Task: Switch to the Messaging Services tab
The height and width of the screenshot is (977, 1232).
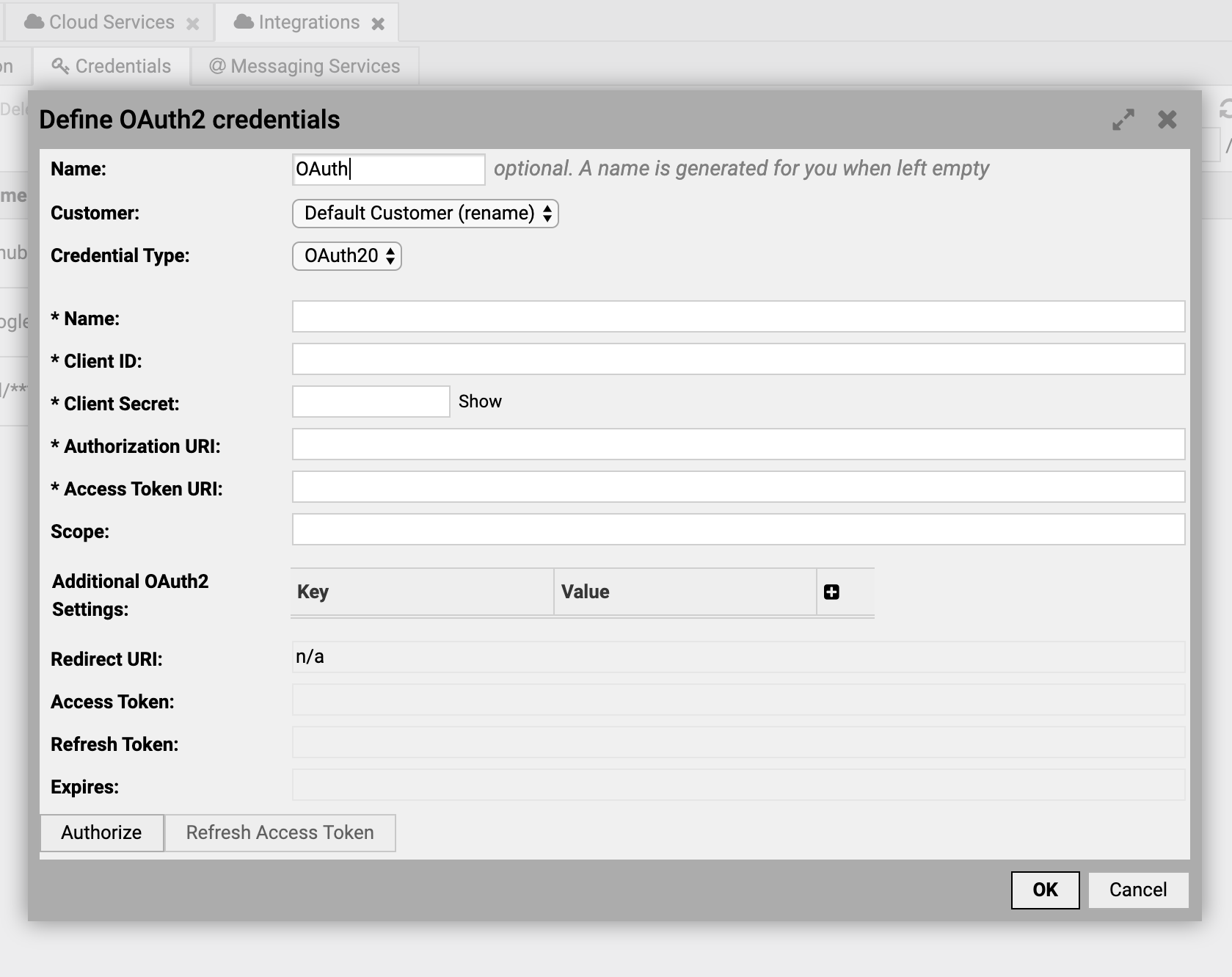Action: (x=314, y=65)
